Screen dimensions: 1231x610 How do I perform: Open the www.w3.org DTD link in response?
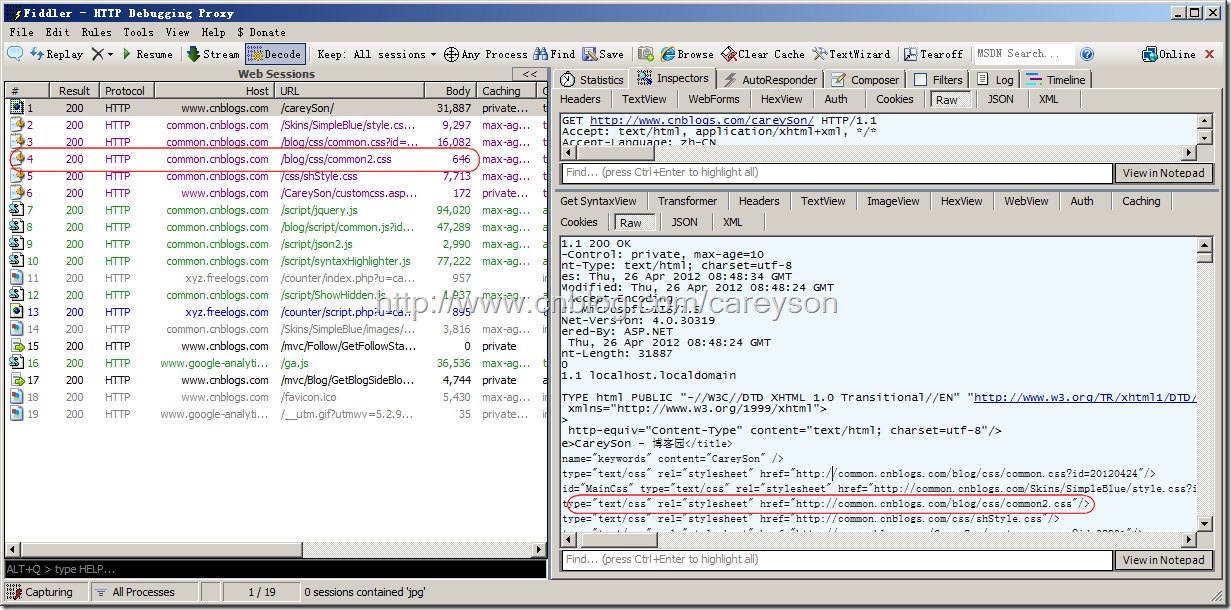pos(1084,397)
